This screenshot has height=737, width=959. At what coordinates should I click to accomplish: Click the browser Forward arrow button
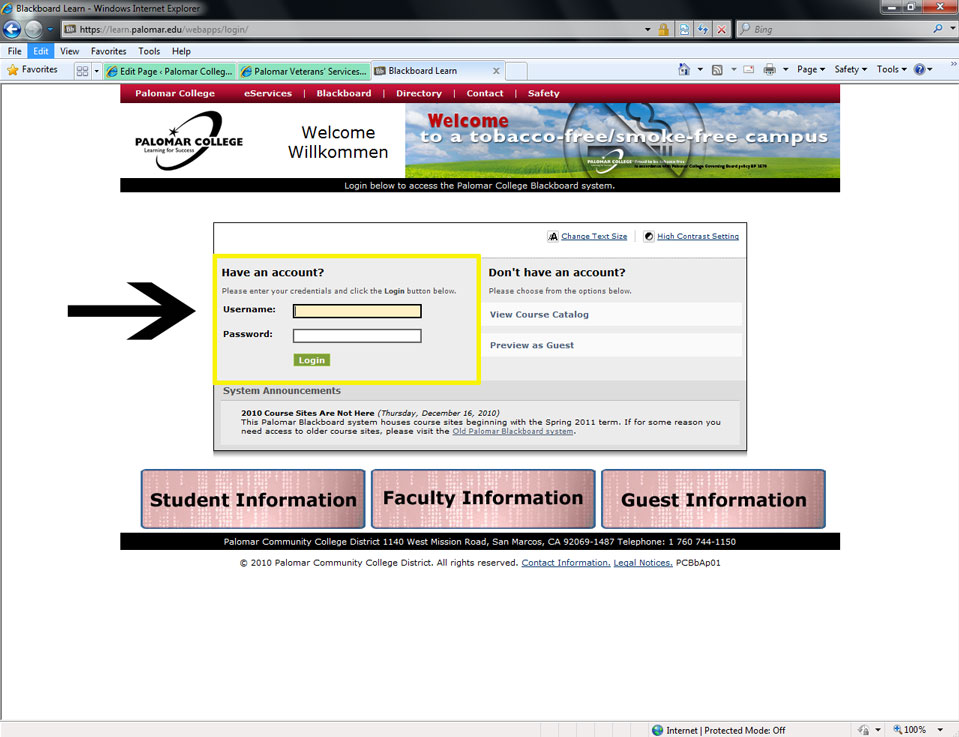pyautogui.click(x=34, y=29)
